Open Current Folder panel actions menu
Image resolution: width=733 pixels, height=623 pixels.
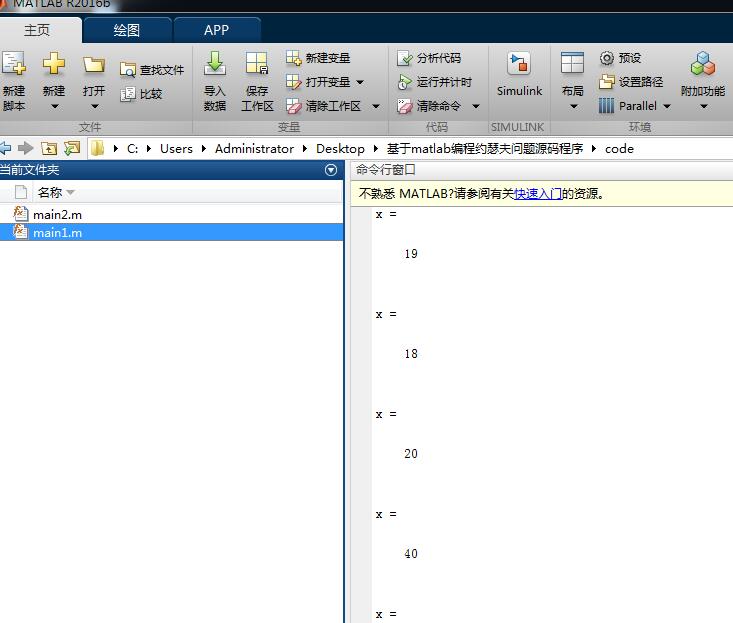[331, 170]
